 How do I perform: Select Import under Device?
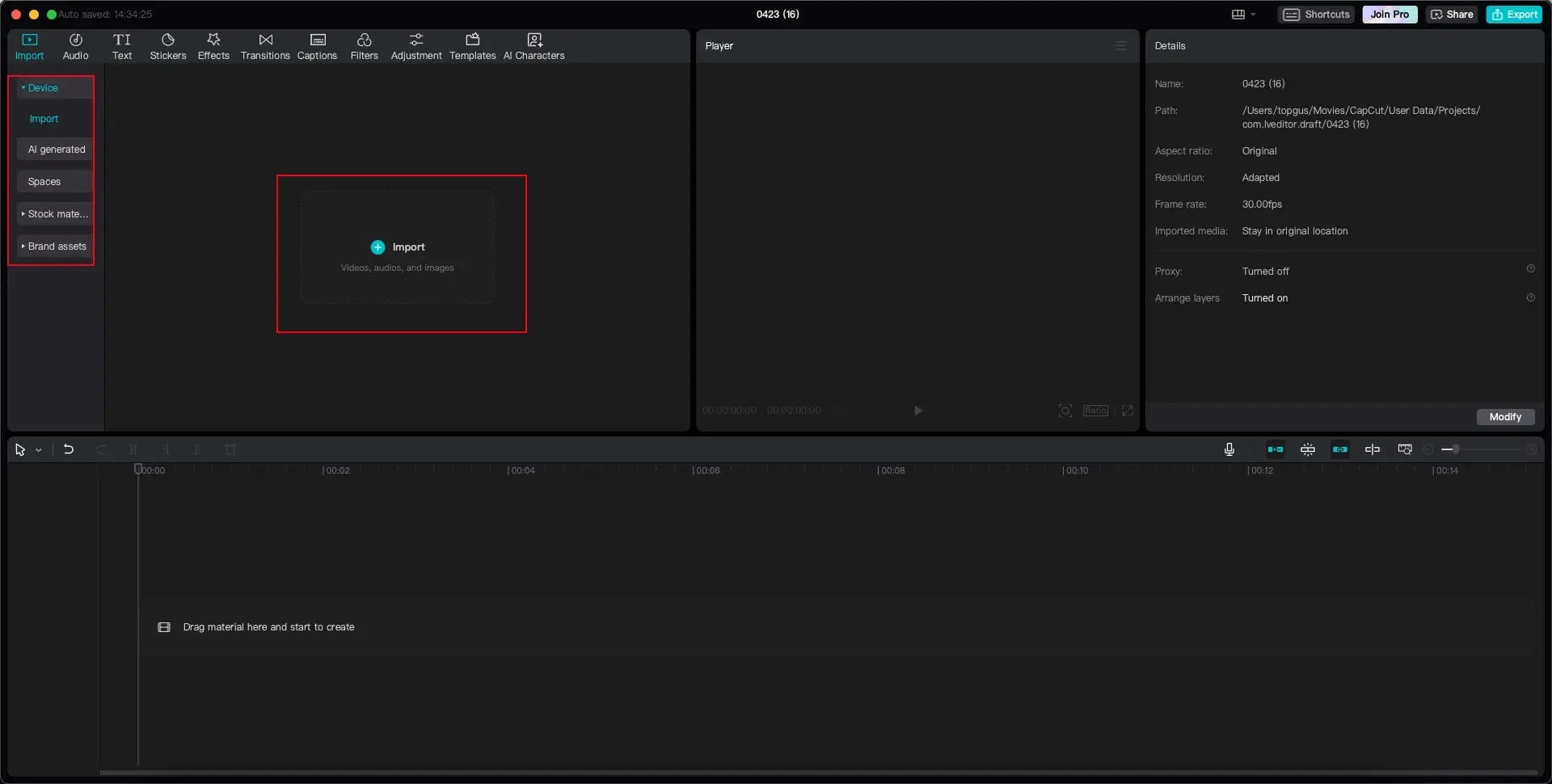point(44,119)
